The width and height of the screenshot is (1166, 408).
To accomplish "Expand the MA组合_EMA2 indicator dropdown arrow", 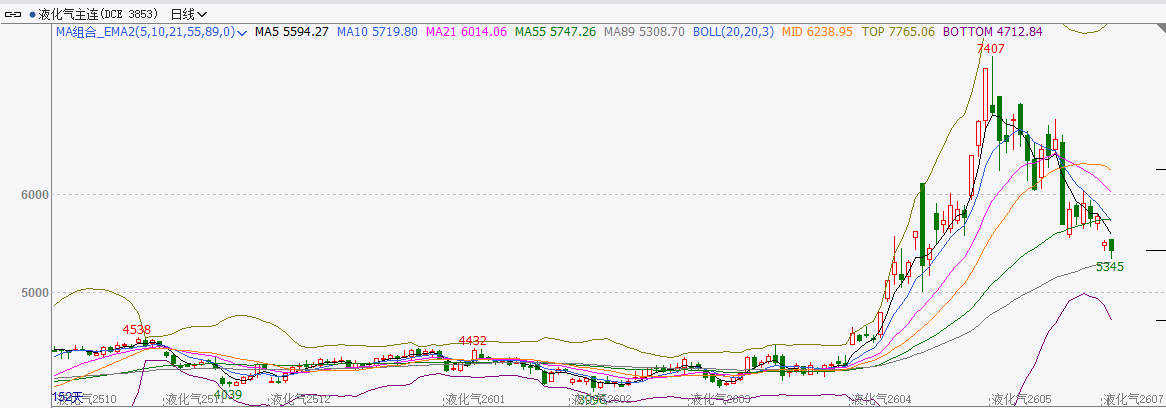I will tap(243, 32).
